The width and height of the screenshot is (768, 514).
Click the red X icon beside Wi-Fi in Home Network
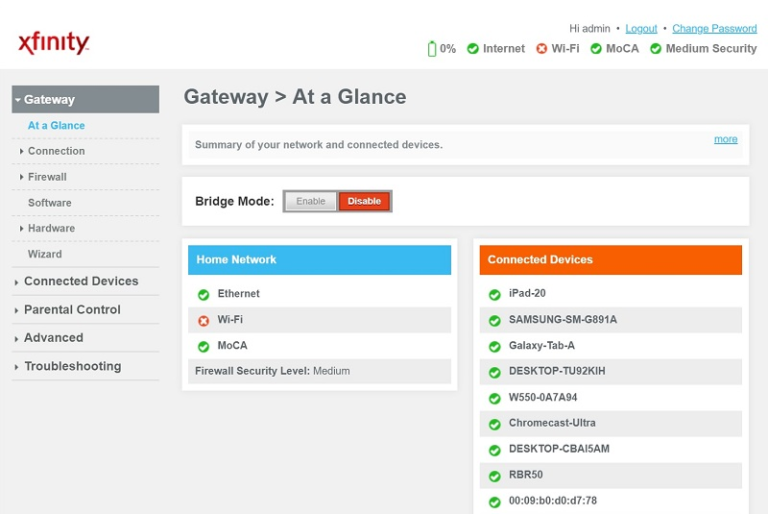coord(203,320)
